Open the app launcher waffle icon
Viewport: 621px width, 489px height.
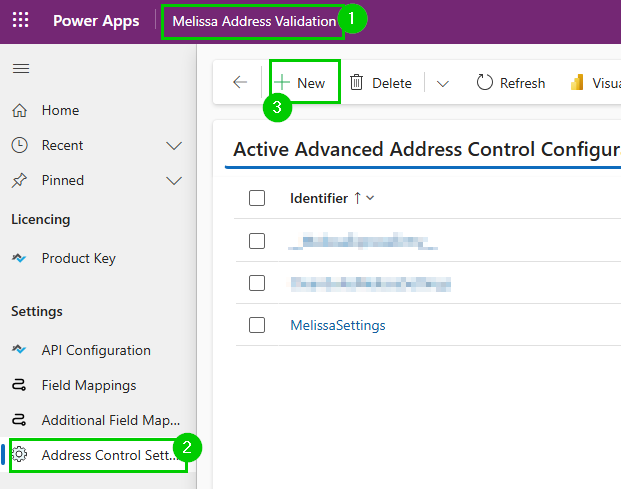coord(21,20)
